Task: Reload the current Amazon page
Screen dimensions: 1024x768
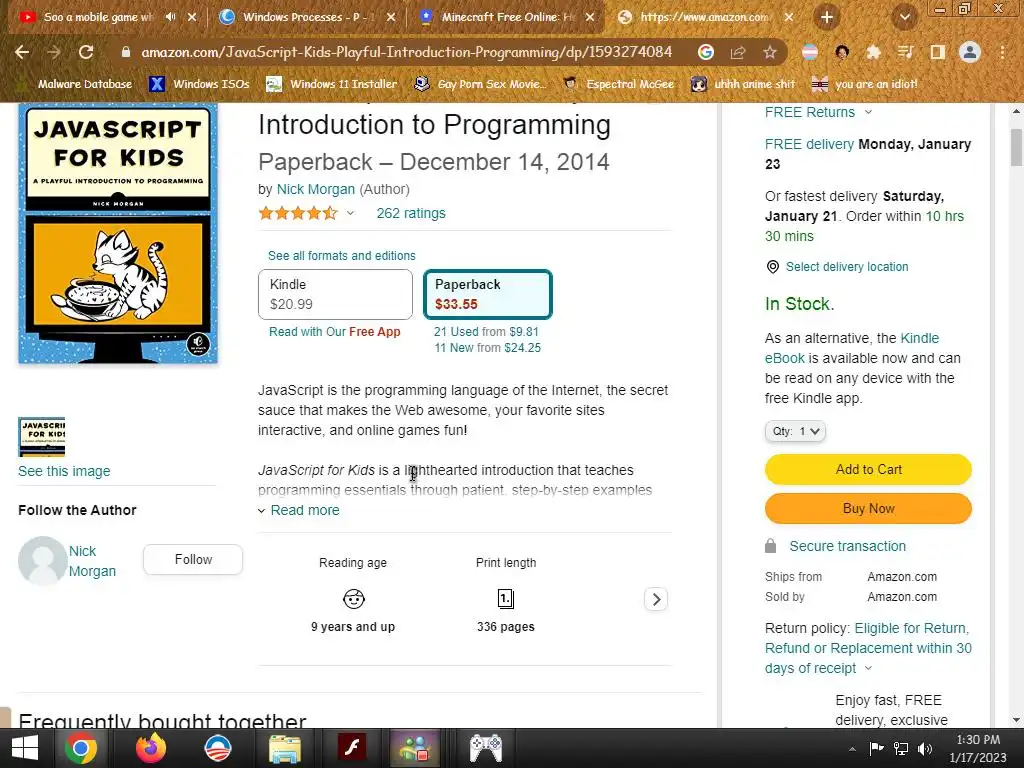Action: coord(86,52)
